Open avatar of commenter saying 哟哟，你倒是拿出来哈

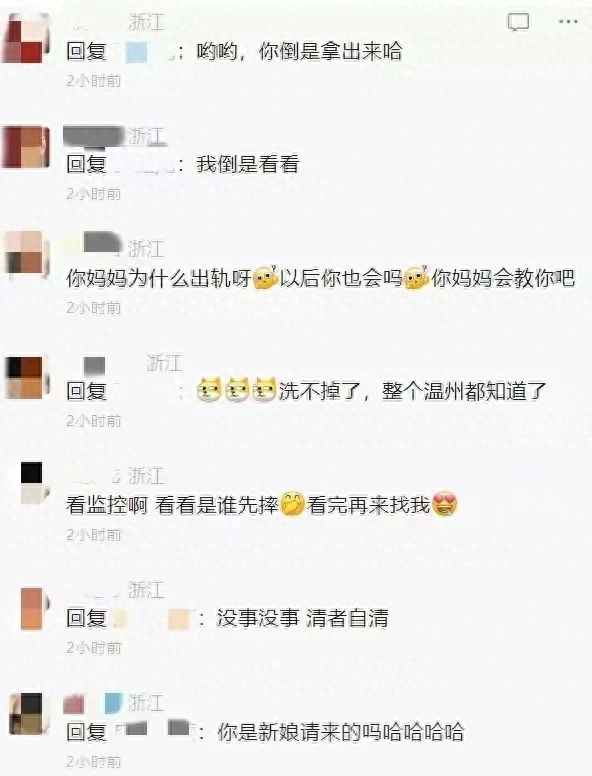pos(27,38)
